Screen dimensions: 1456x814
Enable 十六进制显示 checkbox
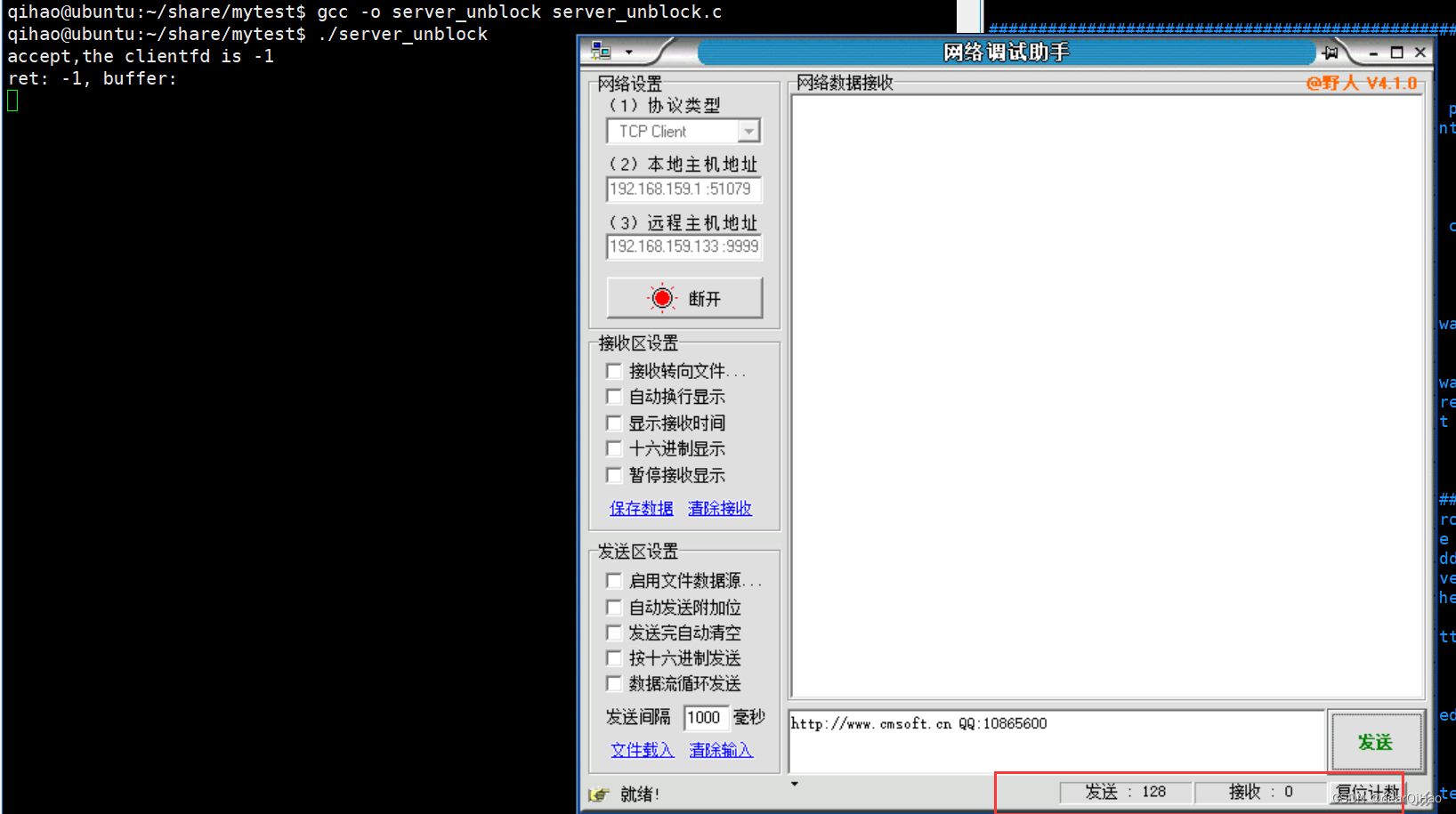(x=613, y=448)
